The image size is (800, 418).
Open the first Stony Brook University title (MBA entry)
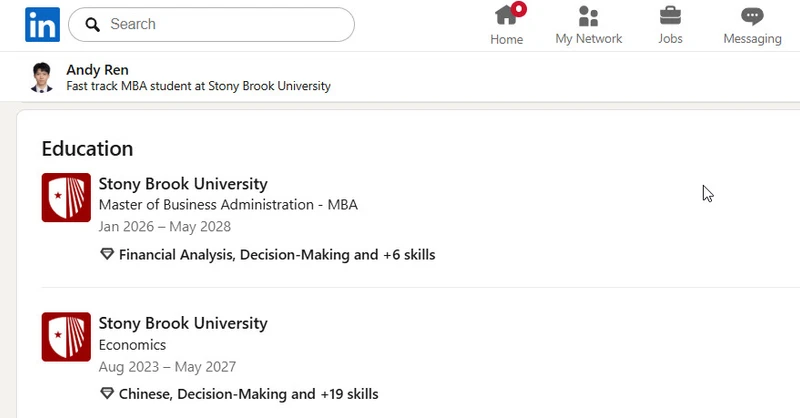pyautogui.click(x=183, y=184)
